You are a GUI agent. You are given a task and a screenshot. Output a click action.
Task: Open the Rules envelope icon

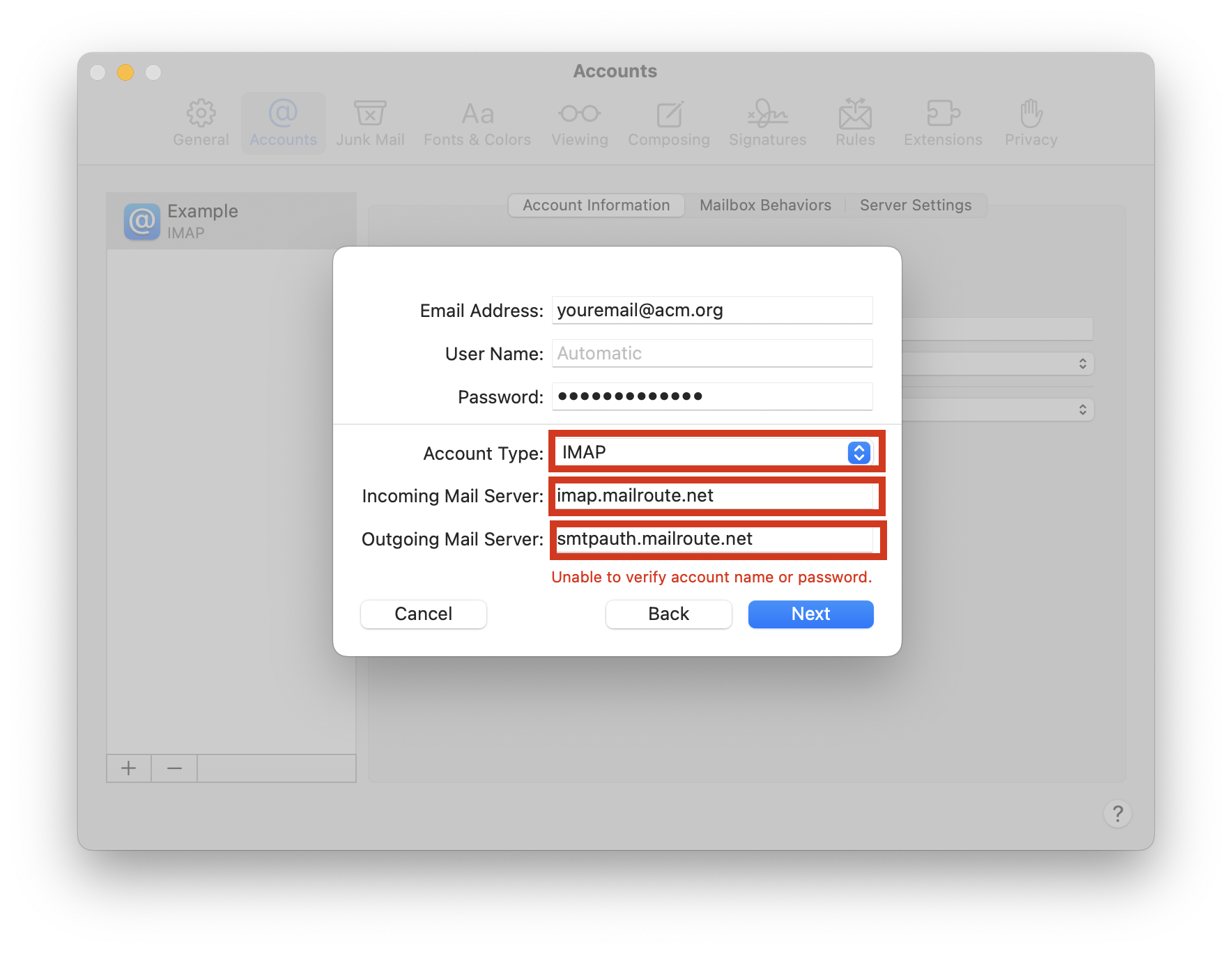[855, 123]
